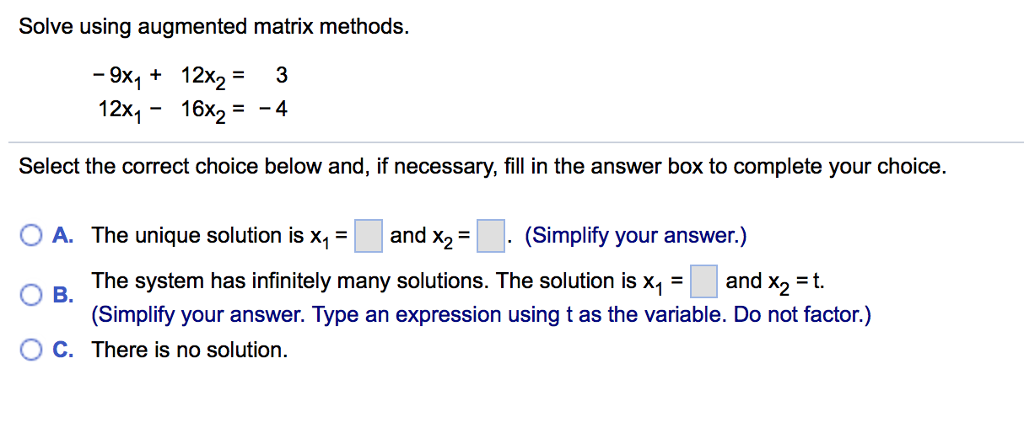Click the bold 'B.' choice label
The width and height of the screenshot is (1024, 428).
tap(63, 296)
